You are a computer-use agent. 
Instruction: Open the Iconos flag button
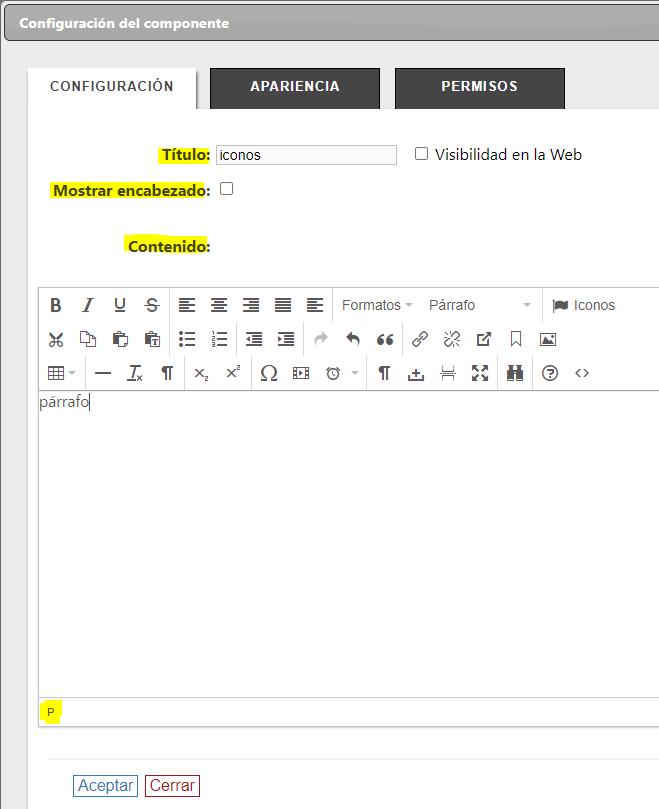point(584,305)
